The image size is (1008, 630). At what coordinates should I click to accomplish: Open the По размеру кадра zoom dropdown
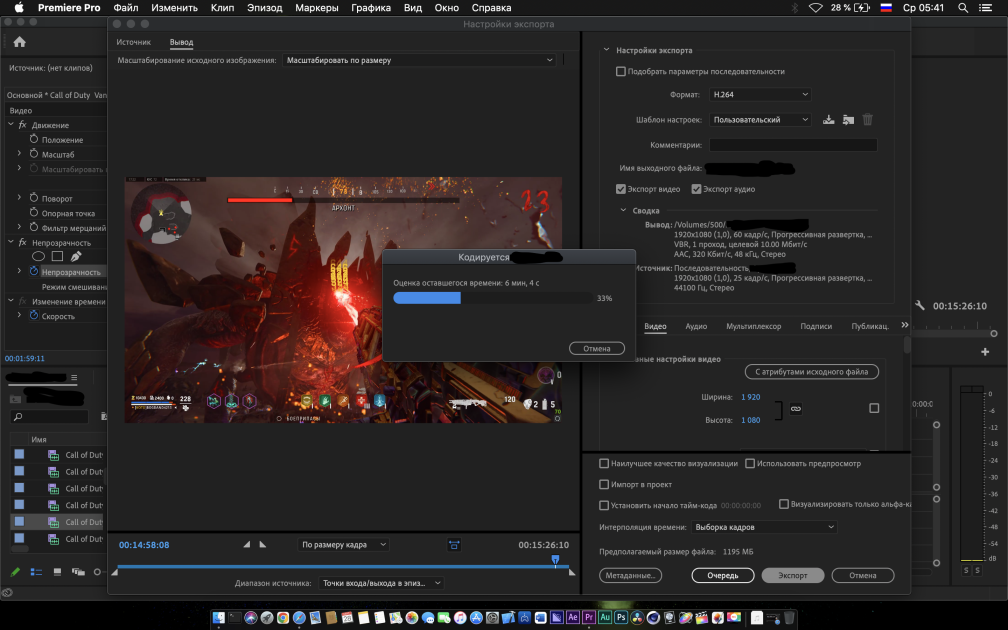tap(344, 544)
